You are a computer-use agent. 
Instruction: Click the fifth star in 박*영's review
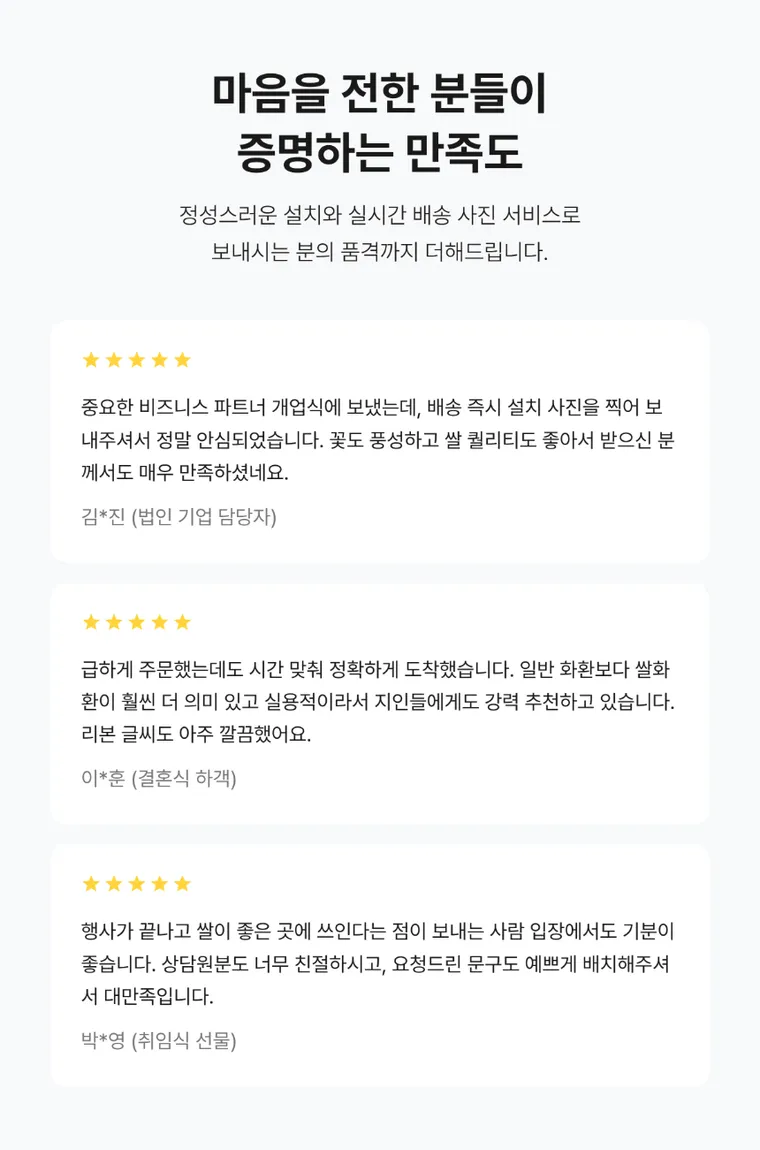pos(183,883)
